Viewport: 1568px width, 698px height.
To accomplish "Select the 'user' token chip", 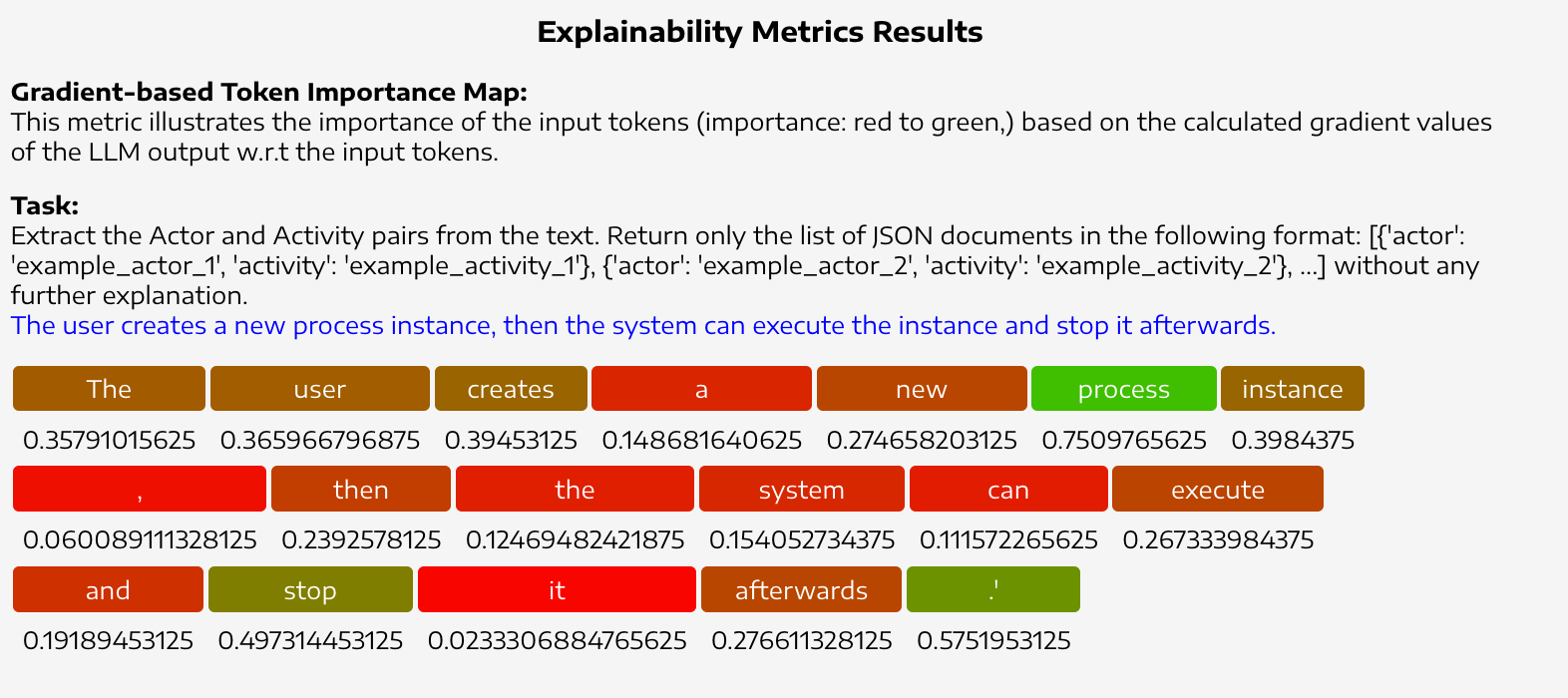I will 320,389.
